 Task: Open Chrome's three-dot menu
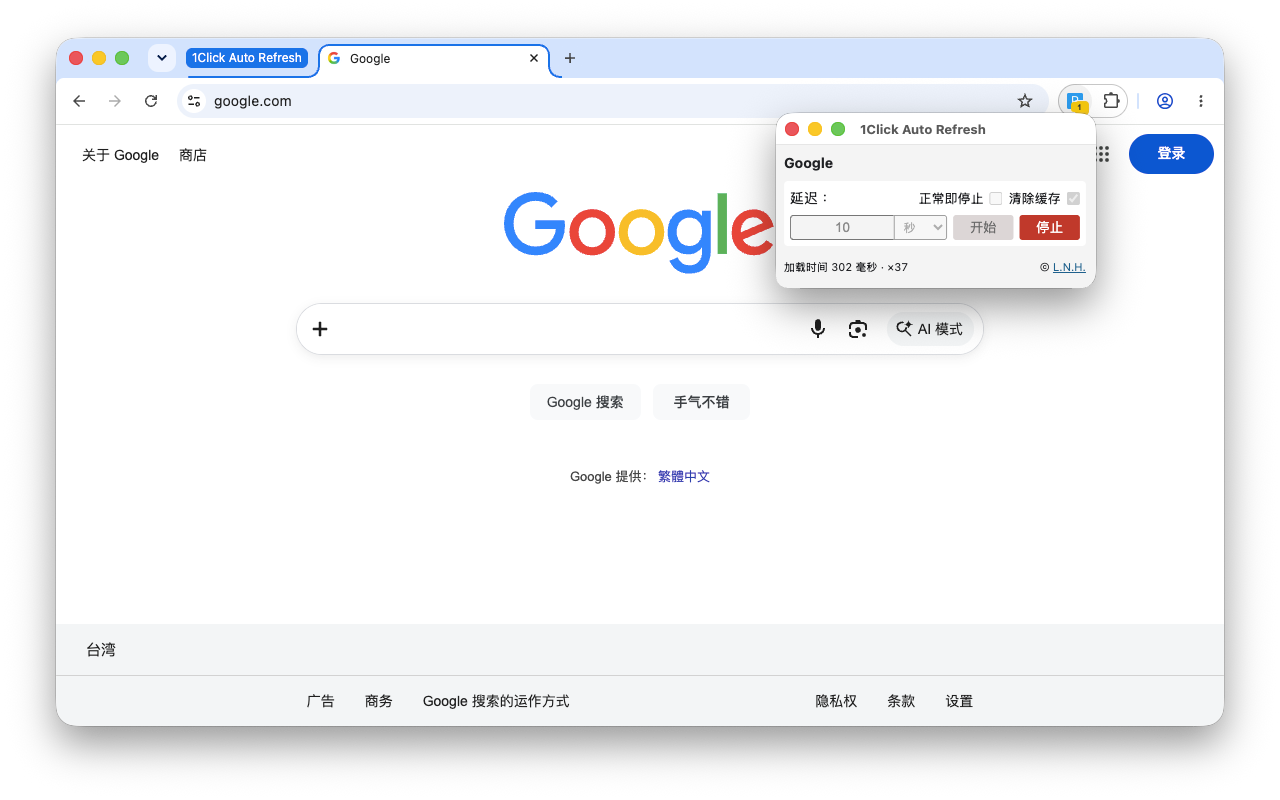pyautogui.click(x=1201, y=101)
